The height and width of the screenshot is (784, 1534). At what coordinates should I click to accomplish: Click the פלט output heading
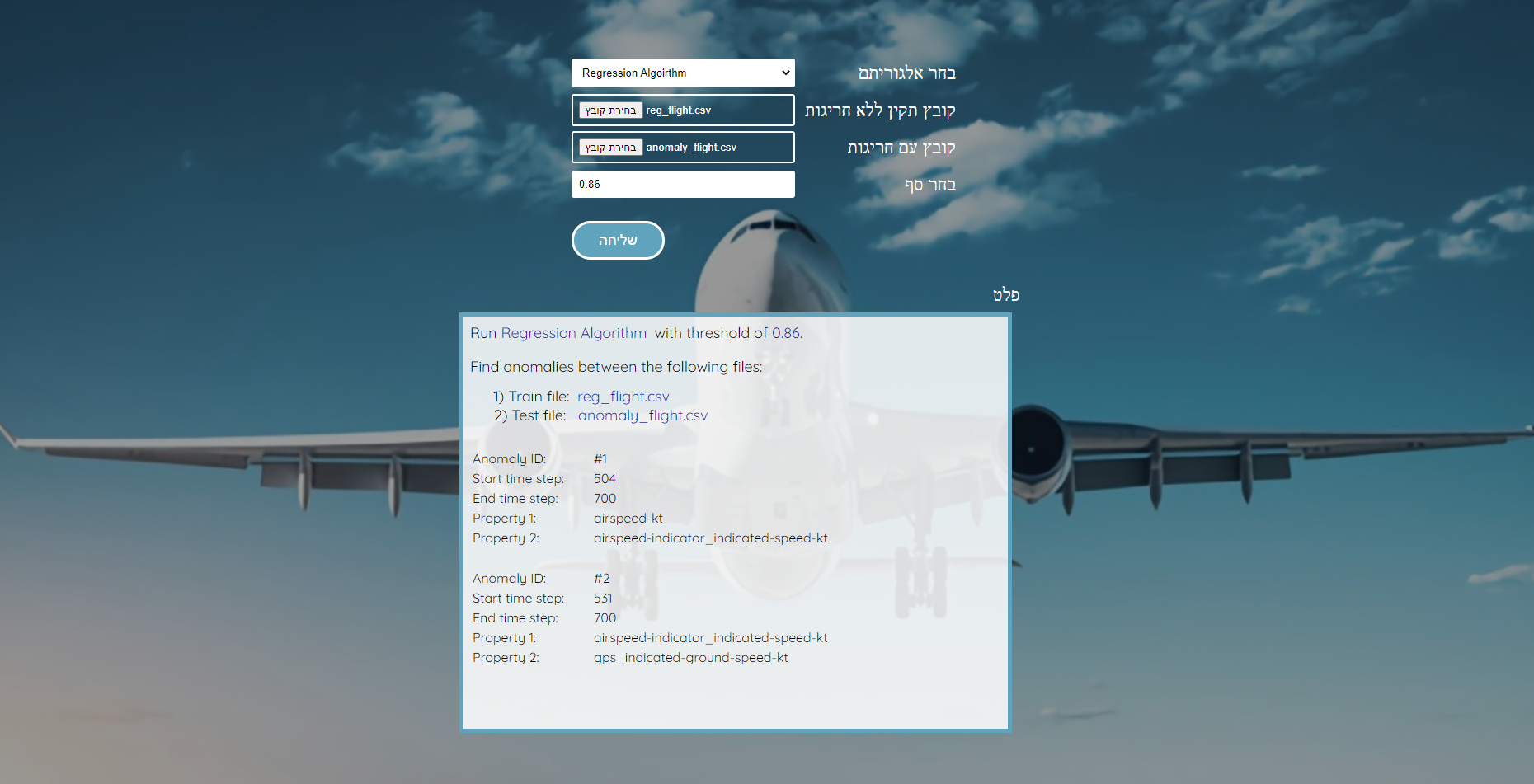click(x=1006, y=295)
